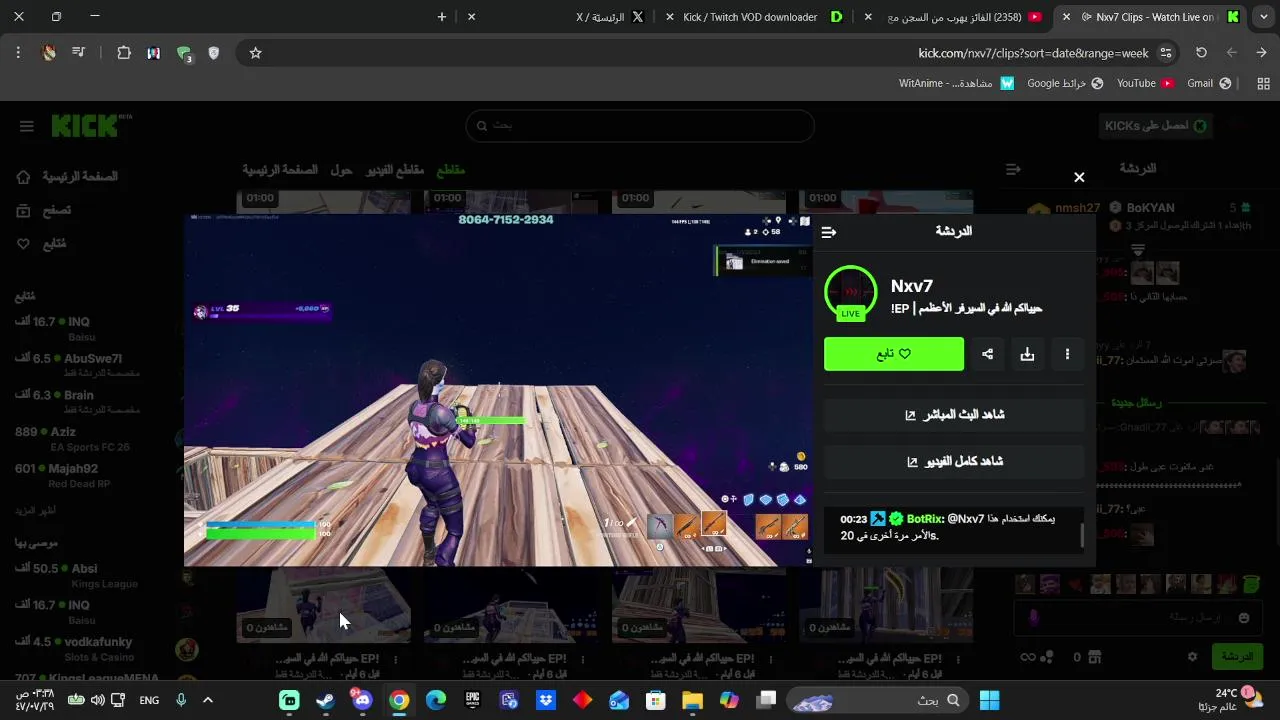Click the BotRix username in clip chat
1280x720 pixels.
(925, 518)
